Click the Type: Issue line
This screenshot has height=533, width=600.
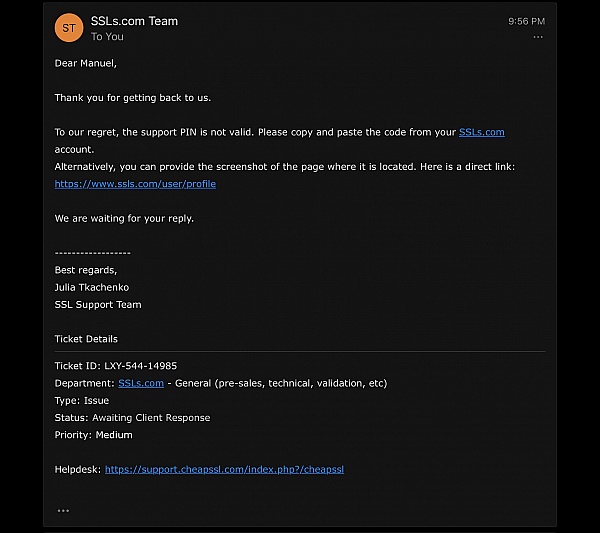(82, 400)
